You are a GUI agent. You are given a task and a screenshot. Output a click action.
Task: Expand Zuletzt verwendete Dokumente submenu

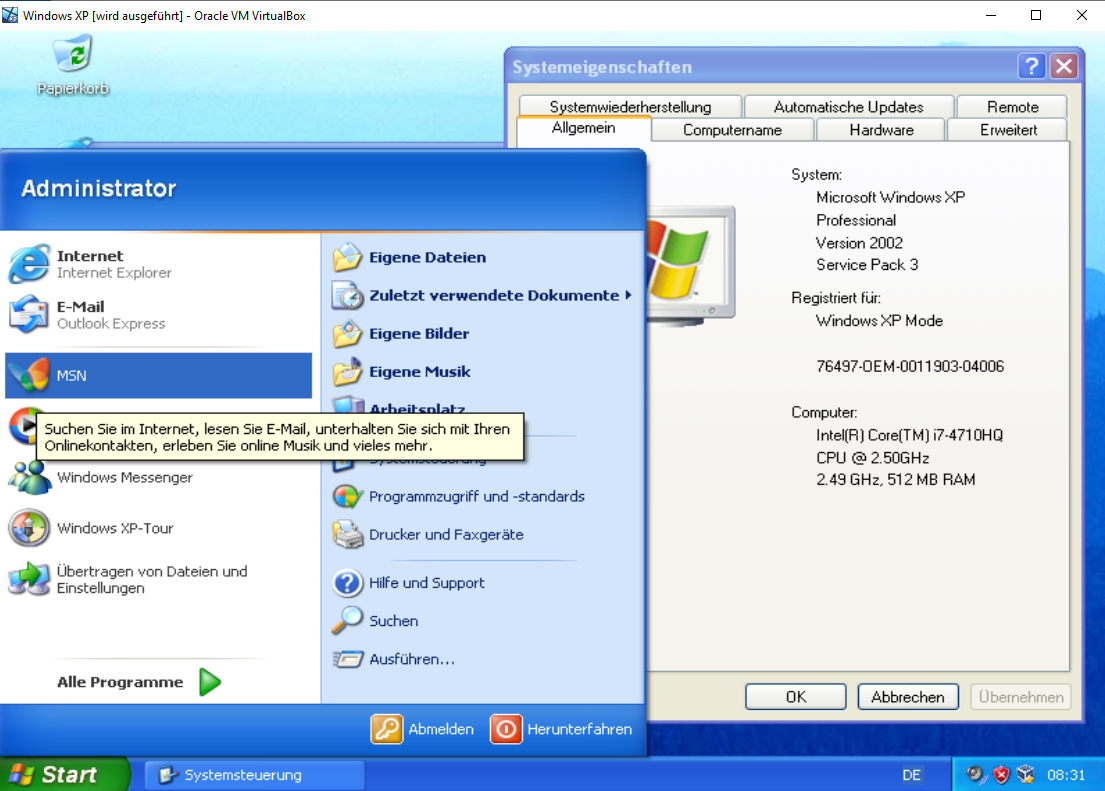click(x=483, y=295)
